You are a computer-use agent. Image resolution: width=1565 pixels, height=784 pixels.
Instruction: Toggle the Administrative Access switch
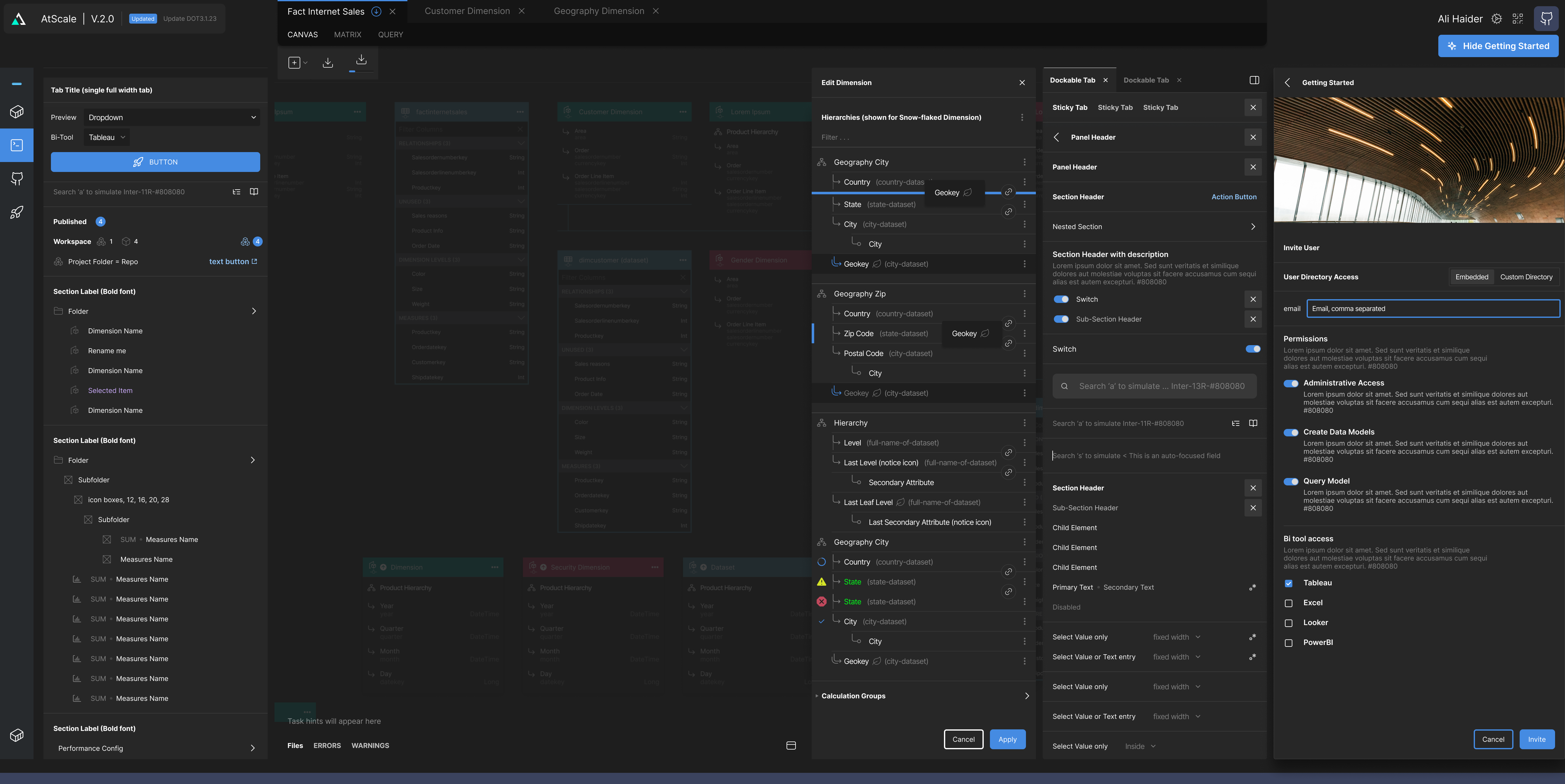click(1291, 383)
